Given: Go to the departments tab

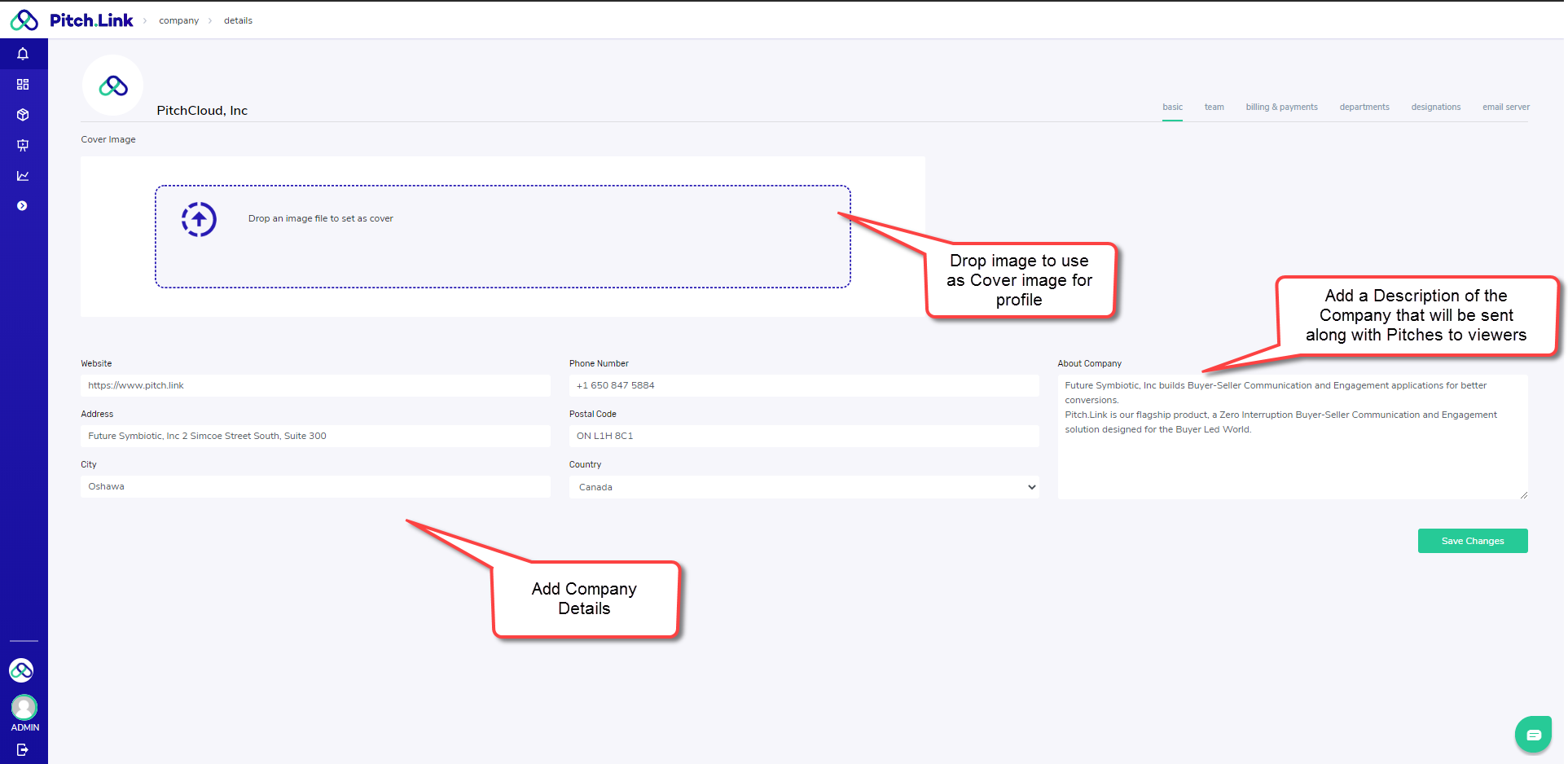Looking at the screenshot, I should (x=1364, y=108).
